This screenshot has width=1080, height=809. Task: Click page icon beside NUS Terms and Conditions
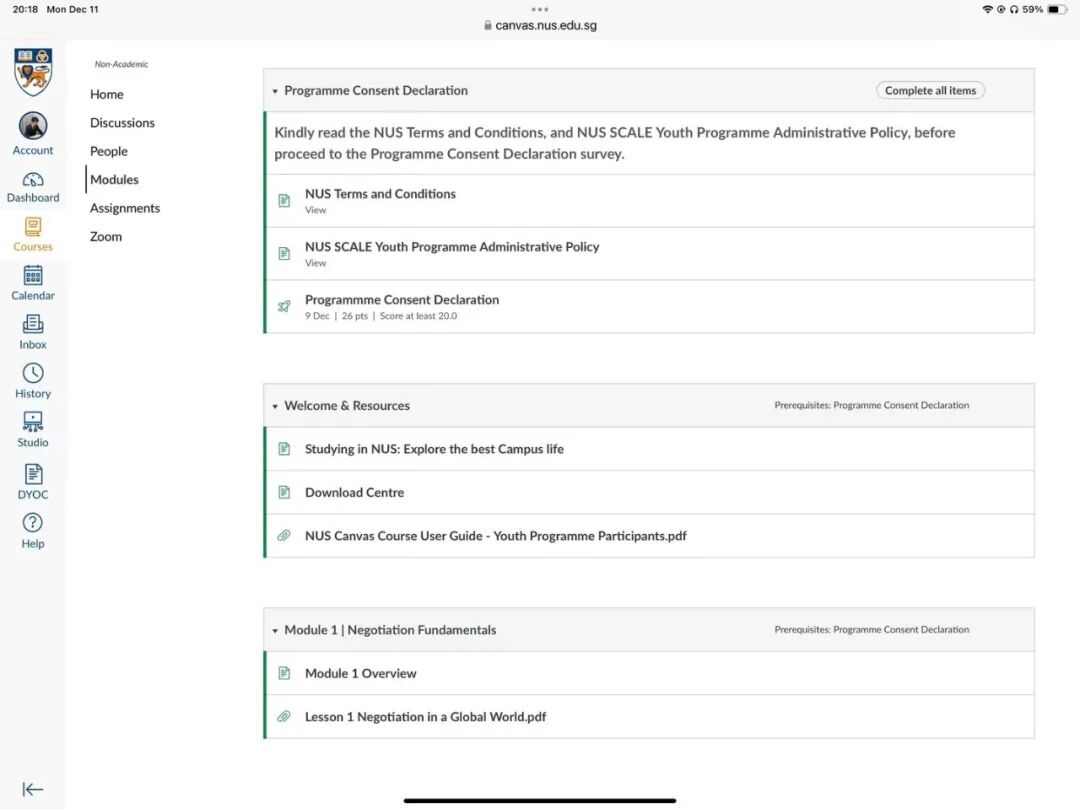284,200
